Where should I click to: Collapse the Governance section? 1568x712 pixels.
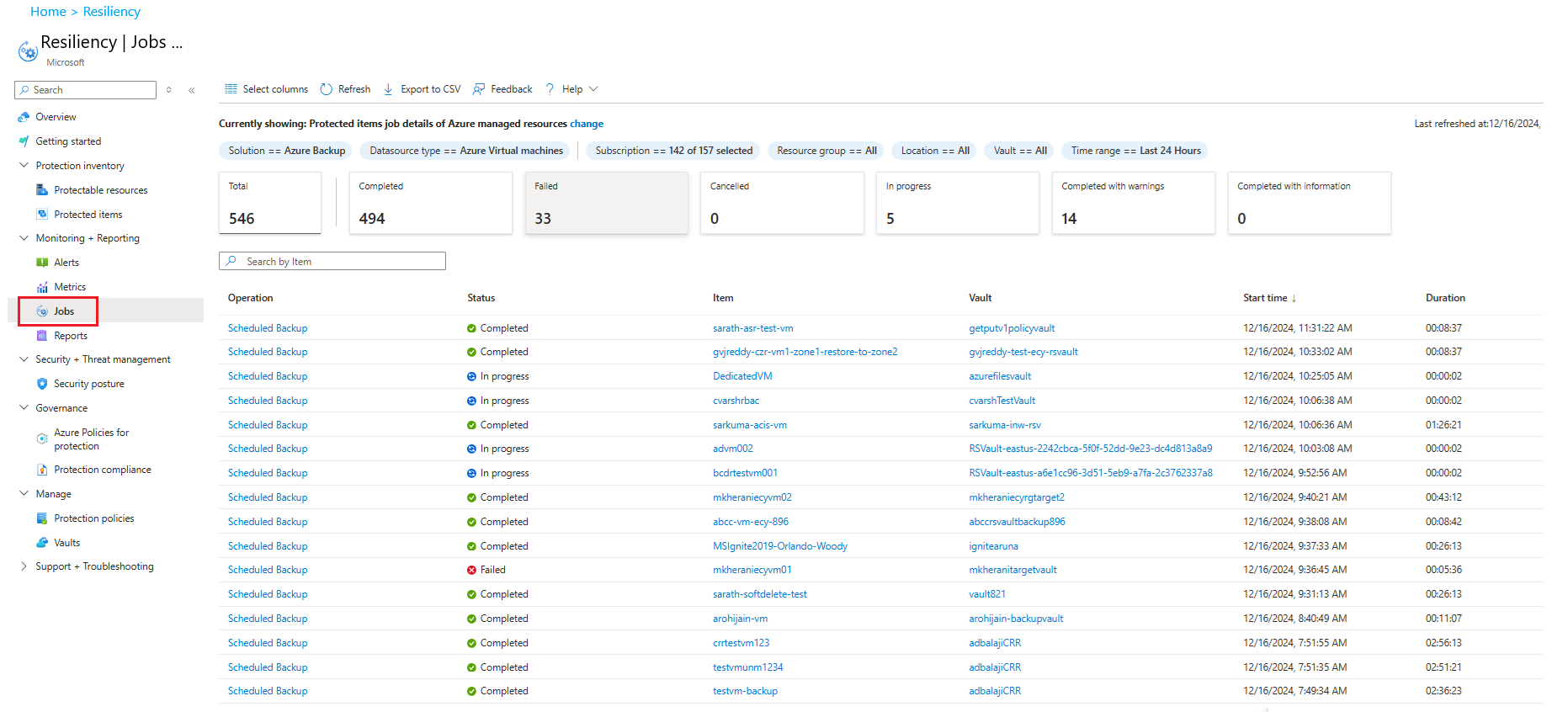pos(24,408)
